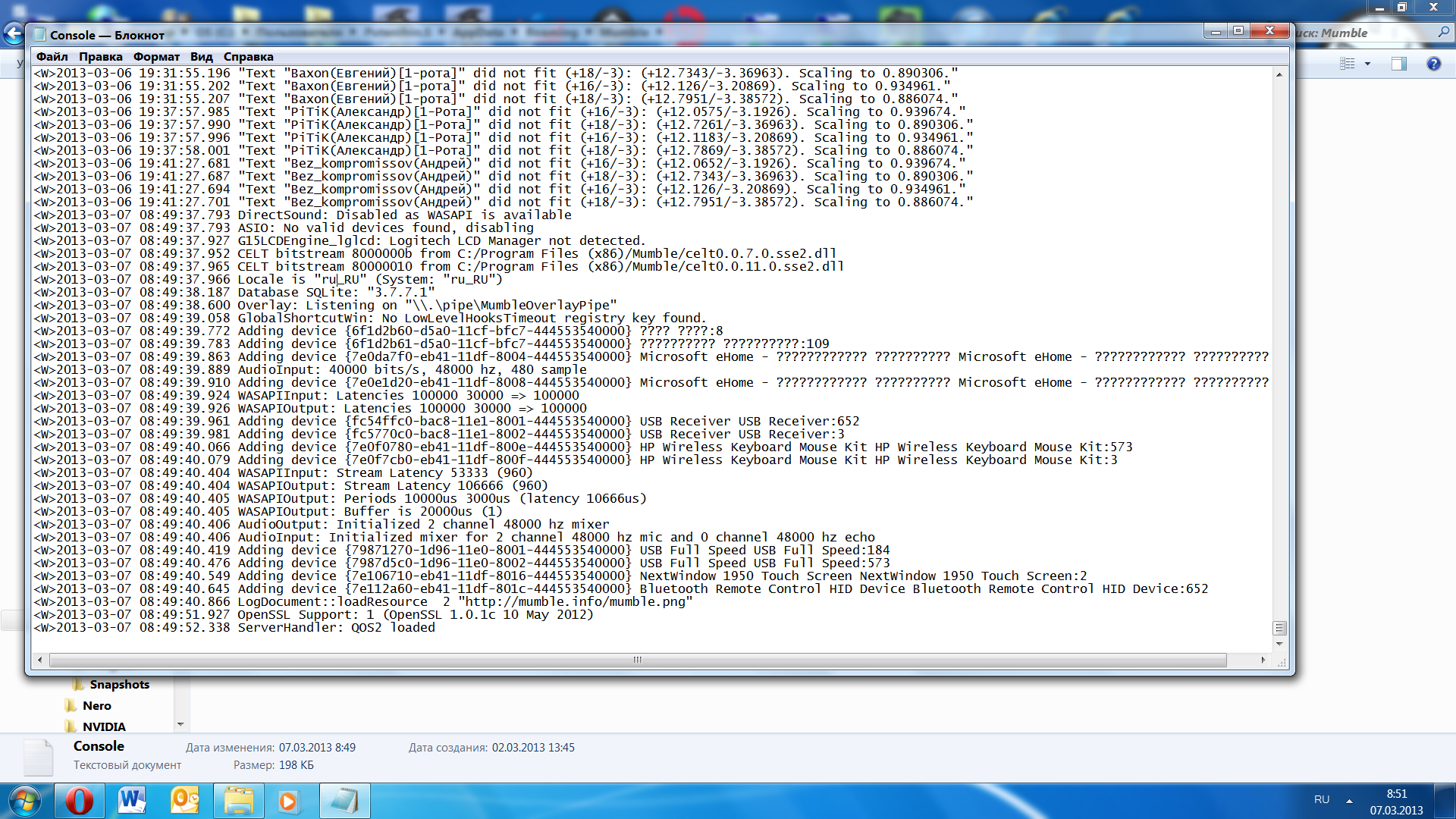Click the Explorer help question mark icon

click(1433, 64)
